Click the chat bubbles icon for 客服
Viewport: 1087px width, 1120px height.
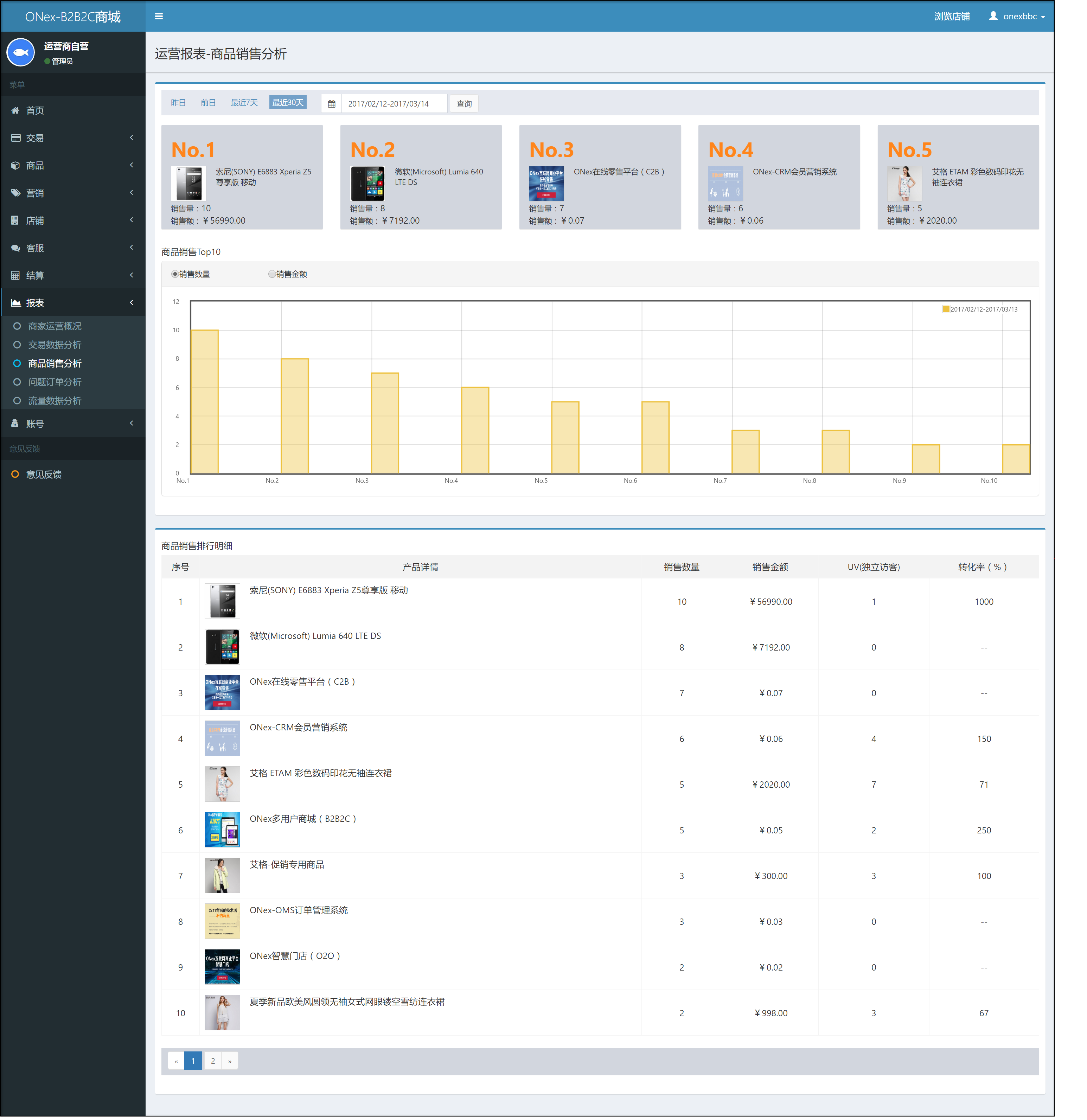pos(15,248)
